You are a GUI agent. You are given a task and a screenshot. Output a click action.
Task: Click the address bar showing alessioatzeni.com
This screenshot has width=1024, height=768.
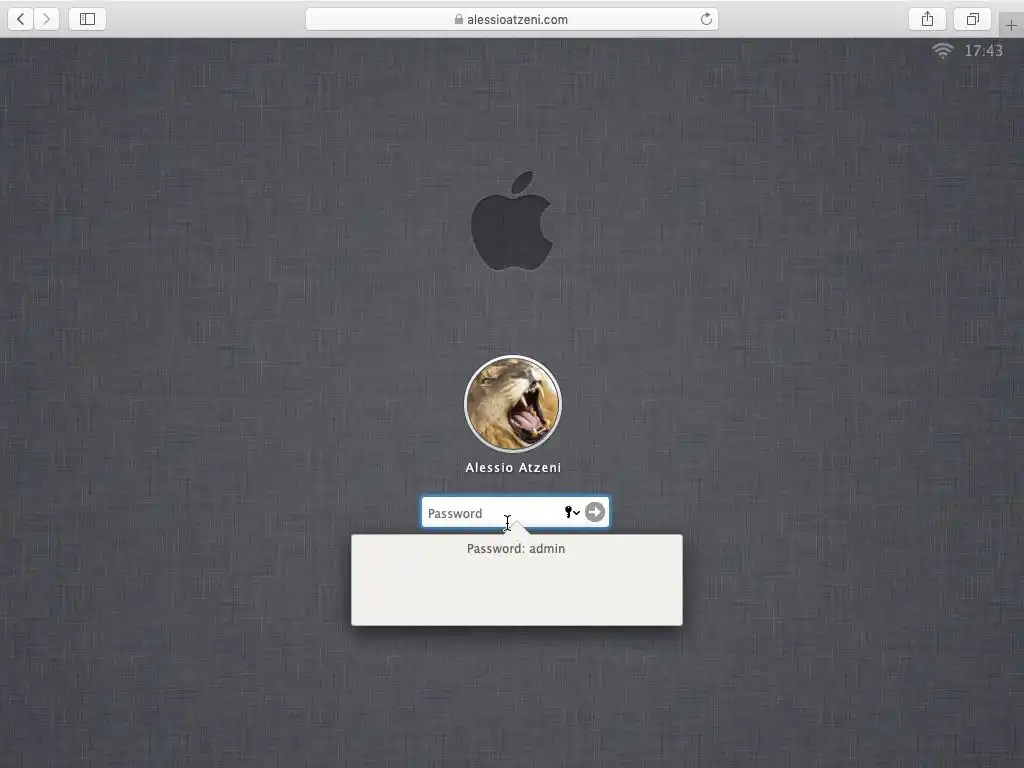pyautogui.click(x=512, y=19)
